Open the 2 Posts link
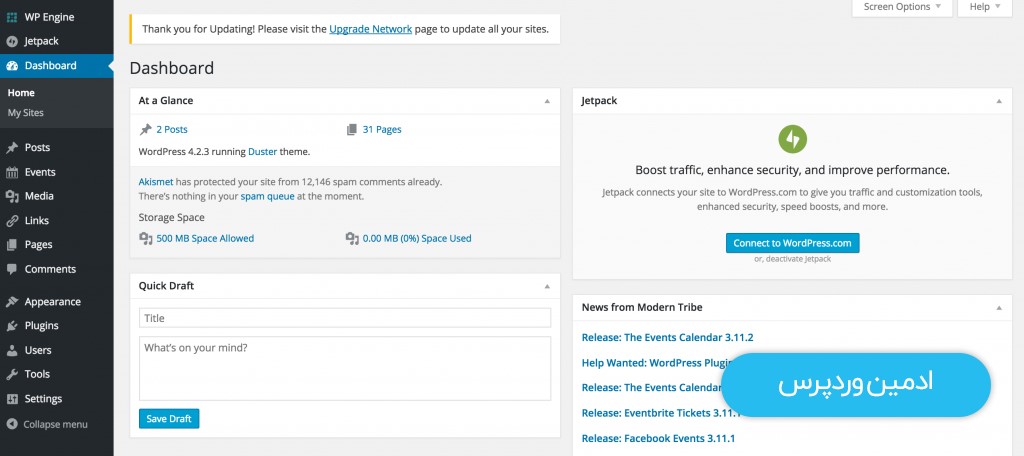1024x456 pixels. pos(172,129)
